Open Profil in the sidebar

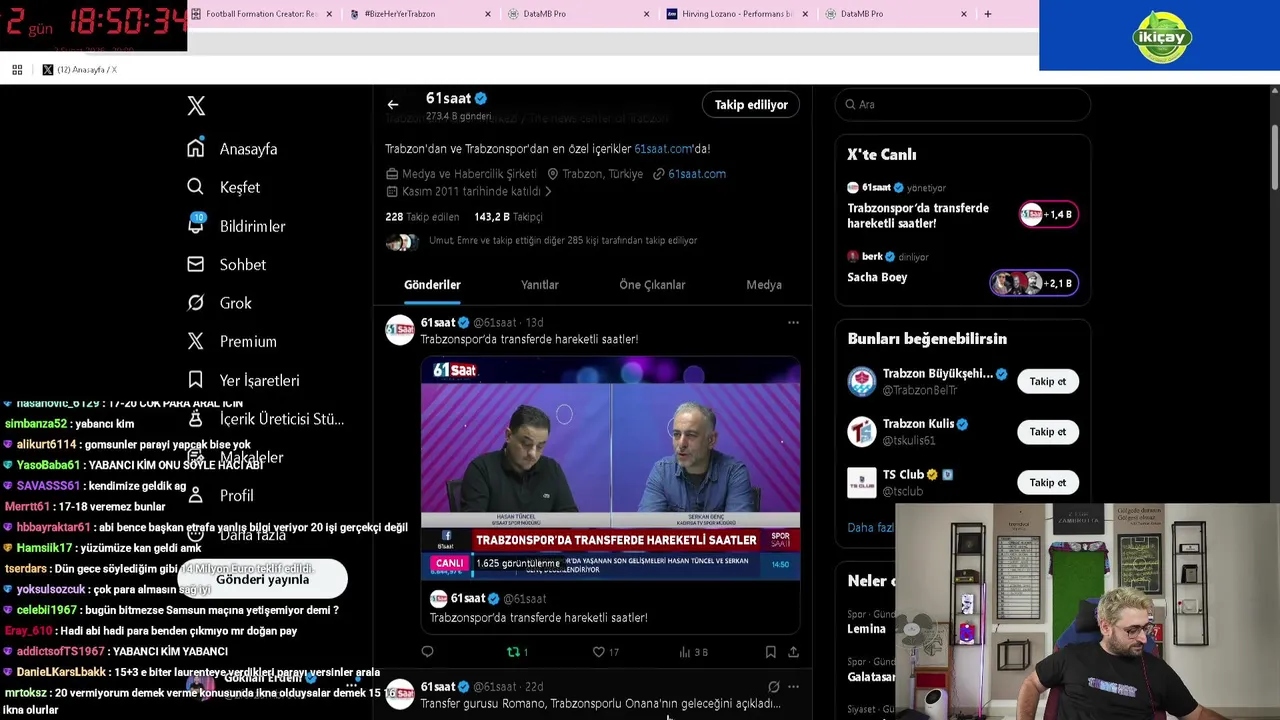point(221,496)
